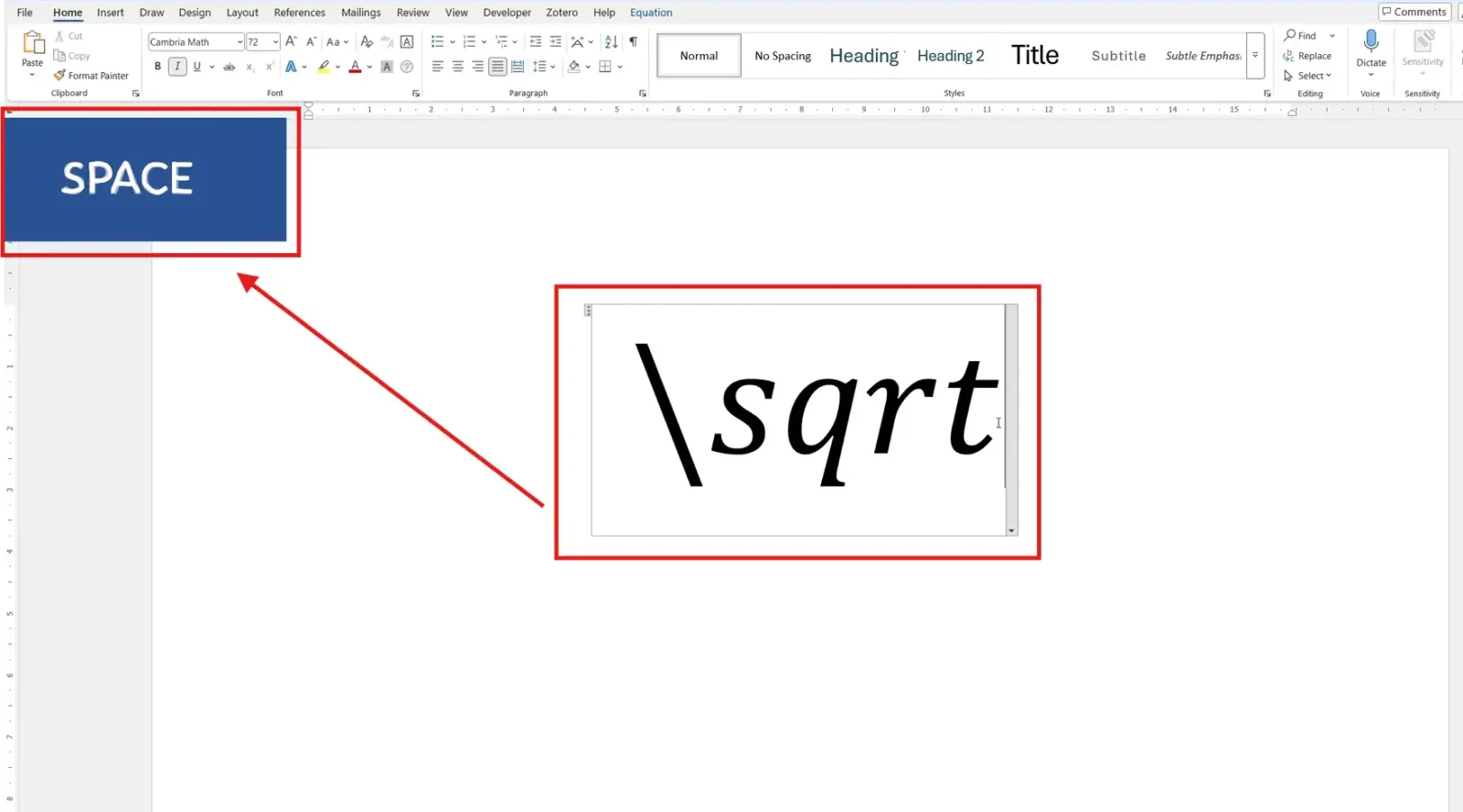Open the Developer tab
The height and width of the screenshot is (812, 1463).
pyautogui.click(x=507, y=13)
